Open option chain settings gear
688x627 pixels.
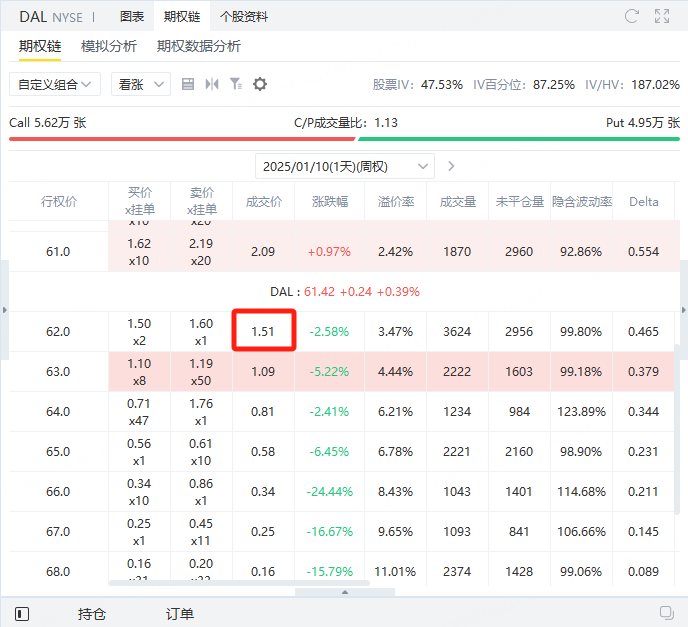260,84
